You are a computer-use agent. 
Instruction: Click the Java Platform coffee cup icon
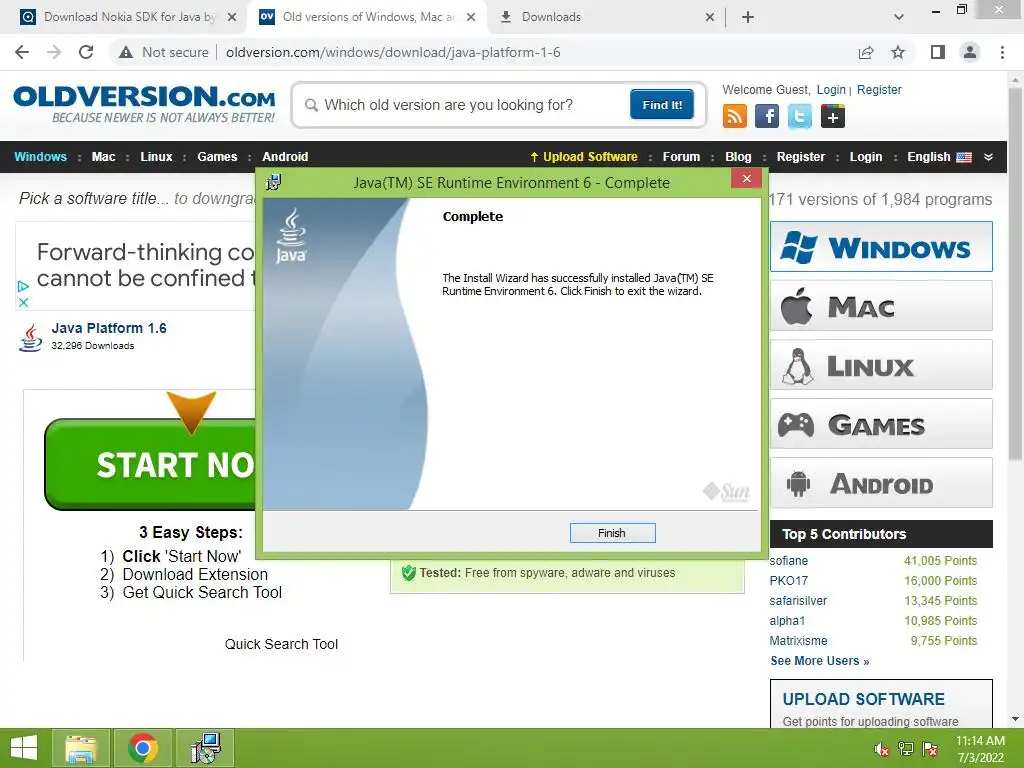31,338
